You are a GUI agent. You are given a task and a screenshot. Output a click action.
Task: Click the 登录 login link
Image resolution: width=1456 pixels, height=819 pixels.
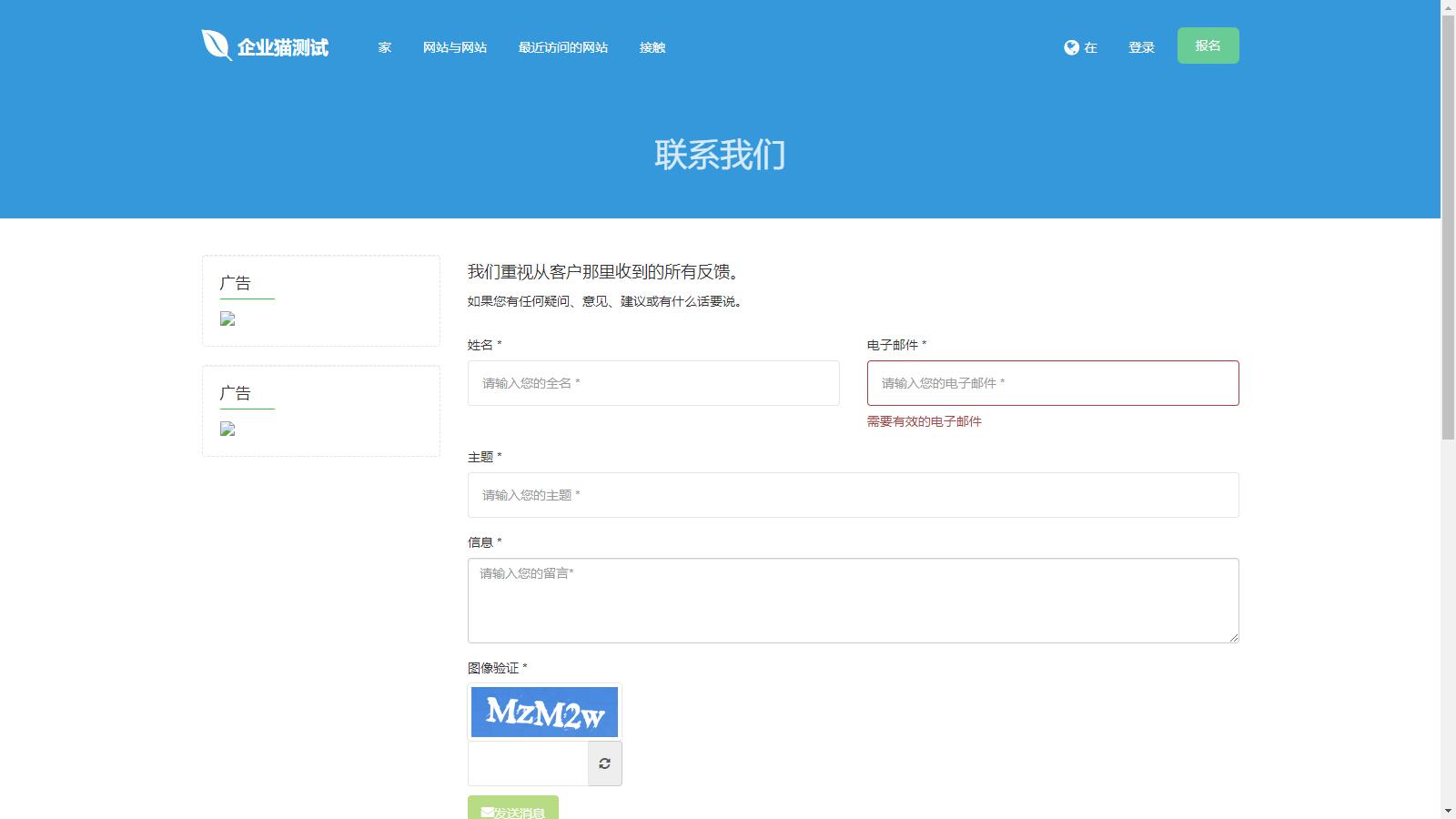pos(1141,47)
